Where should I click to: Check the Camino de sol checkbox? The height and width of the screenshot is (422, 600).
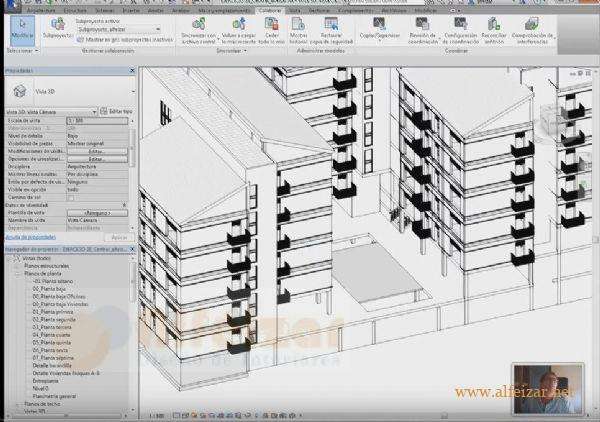[x=71, y=198]
